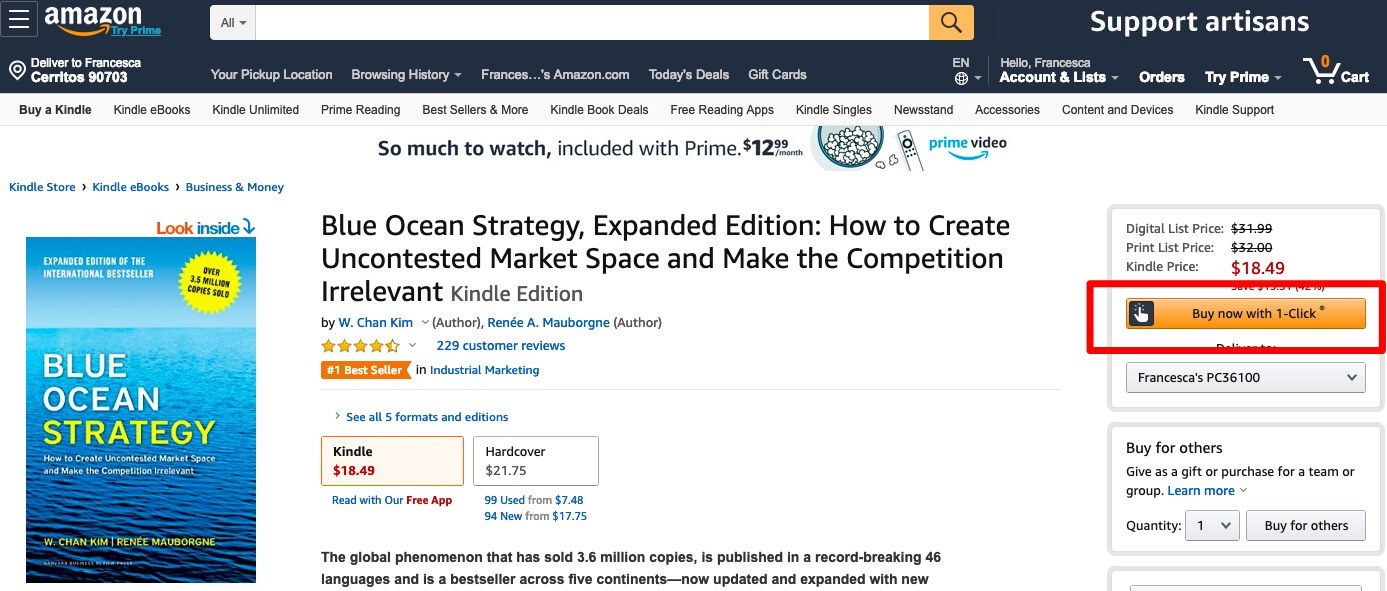Open the All search category dropdown
This screenshot has width=1387, height=591.
pos(233,22)
